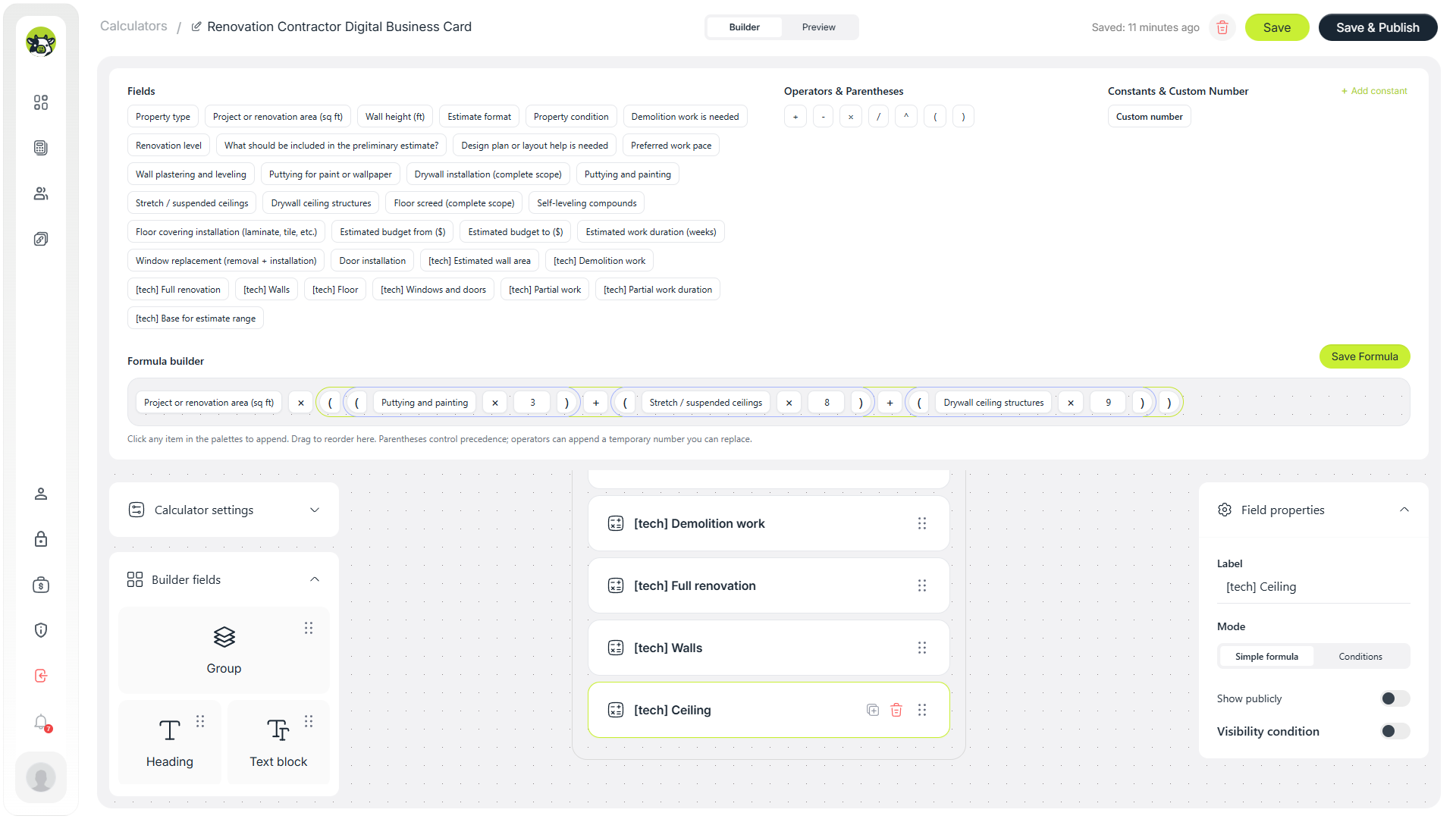Expand the Calculator settings panel
The height and width of the screenshot is (819, 1456).
tap(224, 510)
